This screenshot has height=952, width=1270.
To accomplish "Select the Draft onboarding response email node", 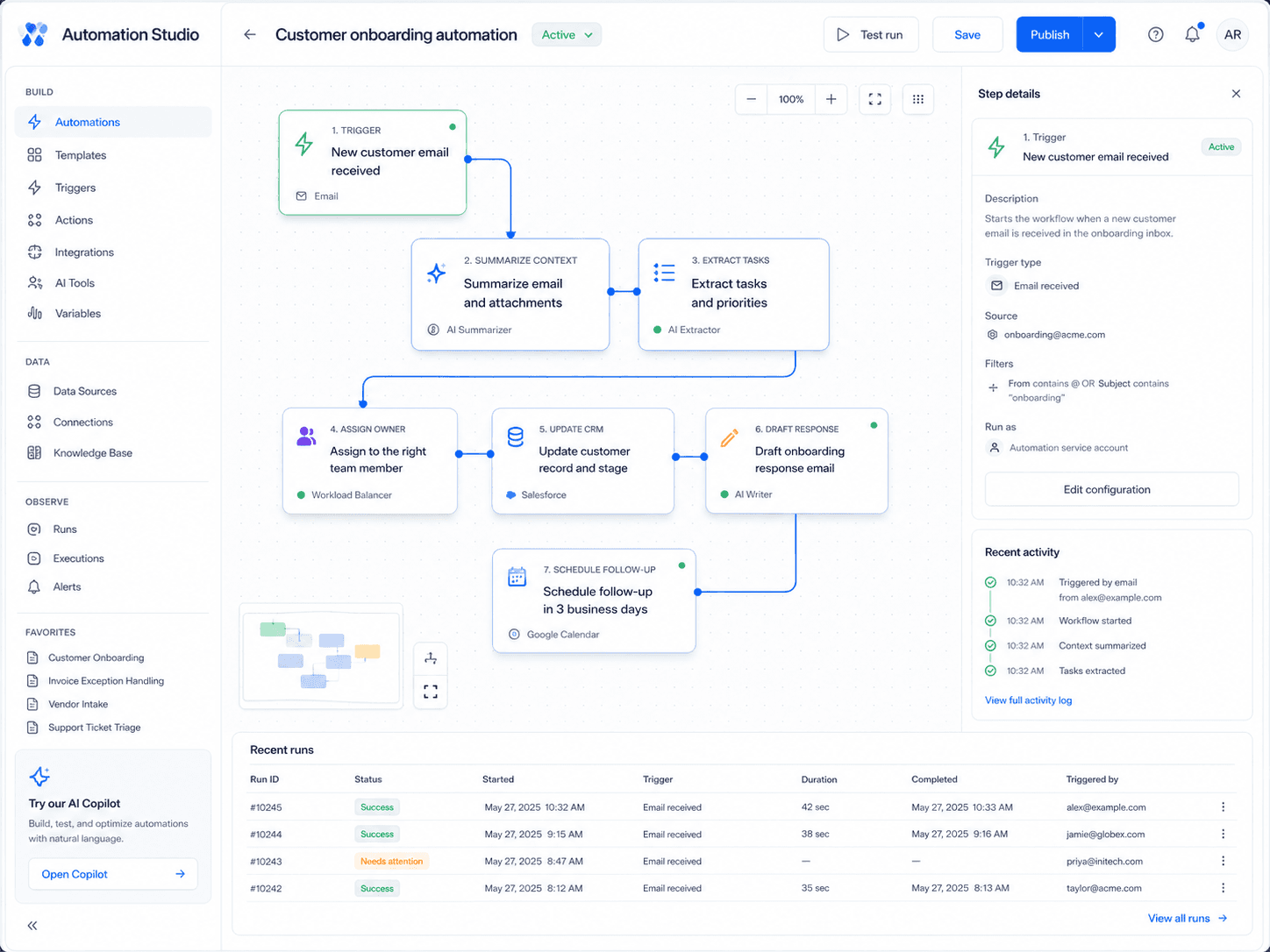I will (x=796, y=460).
